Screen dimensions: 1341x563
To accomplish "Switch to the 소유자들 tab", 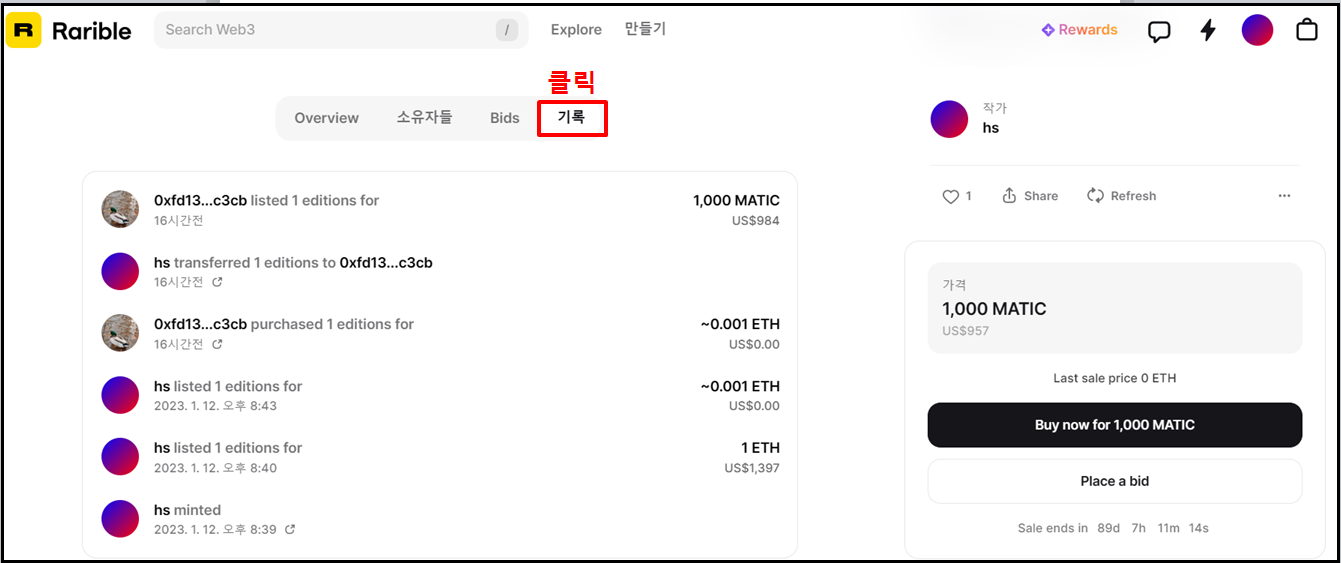I will point(424,118).
